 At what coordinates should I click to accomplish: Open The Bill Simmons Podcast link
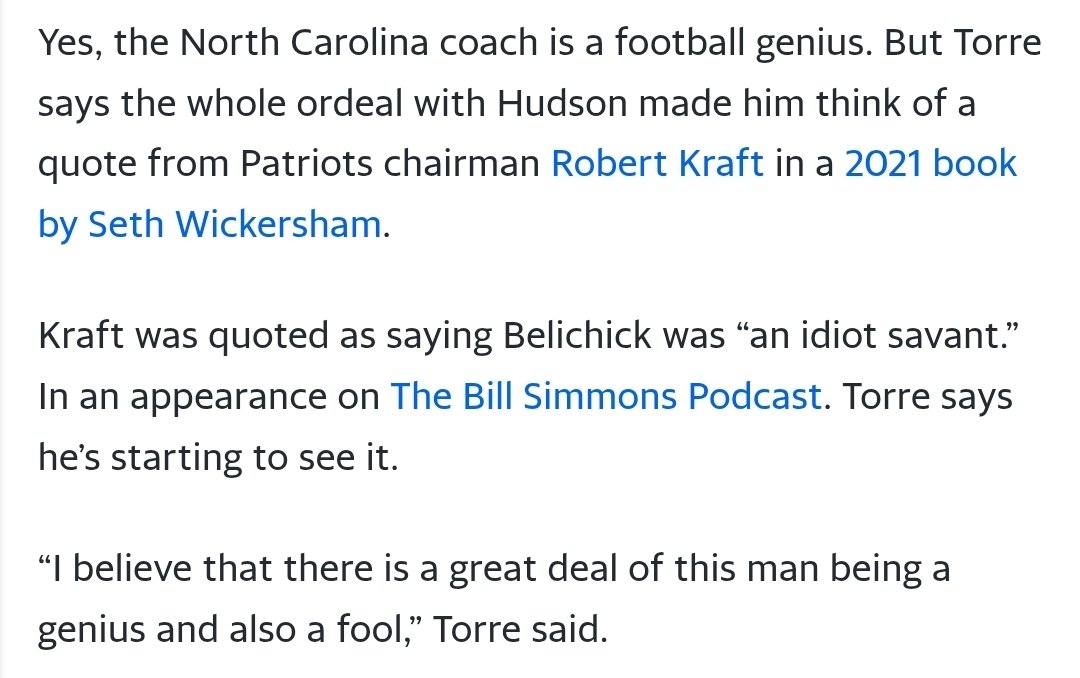pos(606,397)
